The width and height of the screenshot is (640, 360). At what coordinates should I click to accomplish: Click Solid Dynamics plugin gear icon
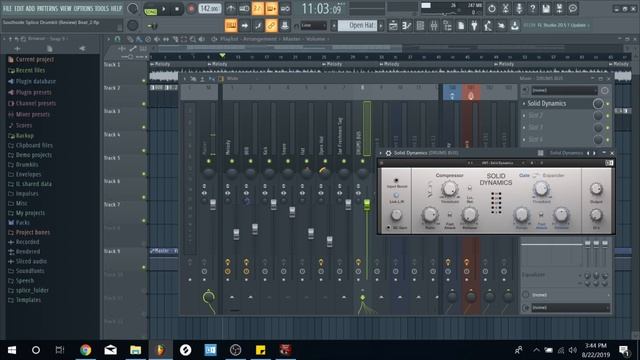tap(388, 153)
